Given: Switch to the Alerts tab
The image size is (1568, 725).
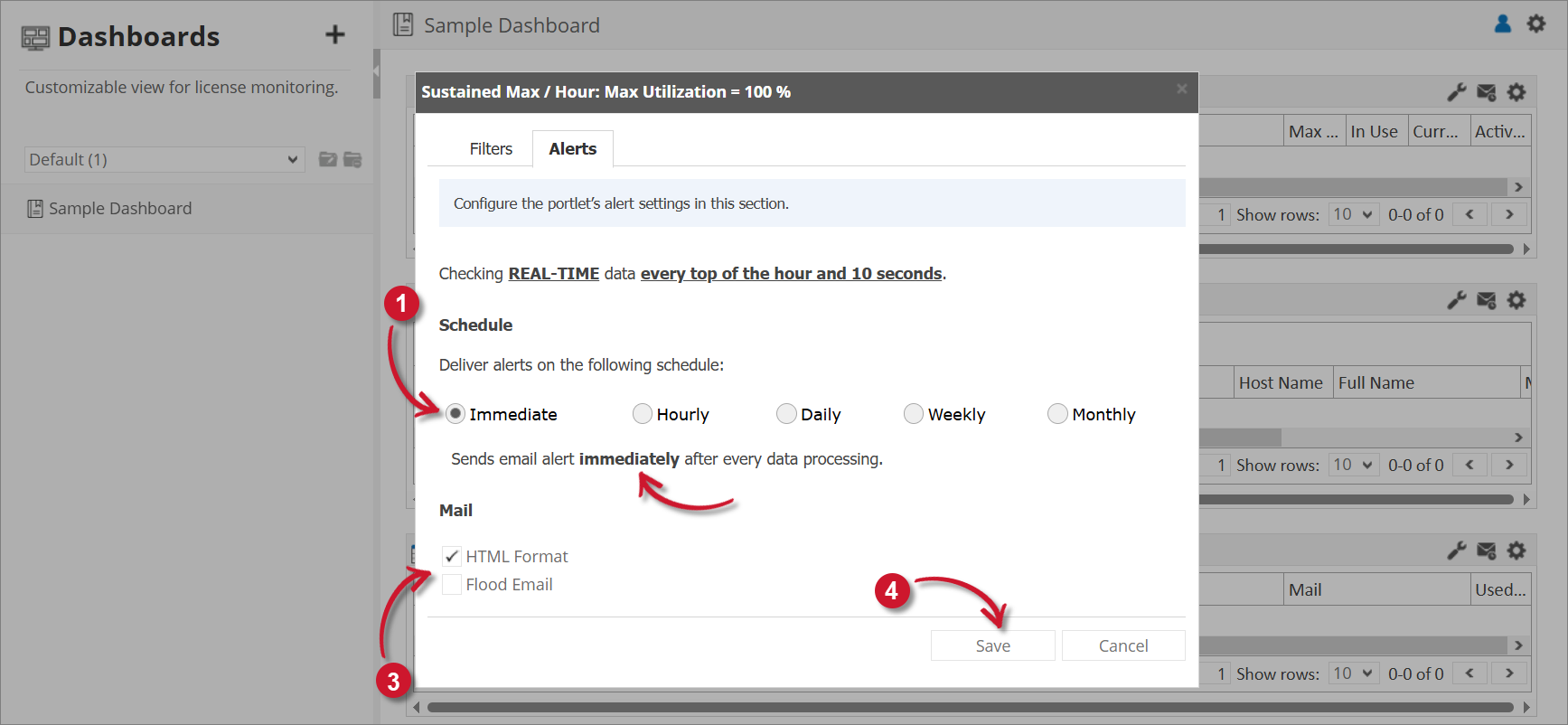Looking at the screenshot, I should coord(573,149).
